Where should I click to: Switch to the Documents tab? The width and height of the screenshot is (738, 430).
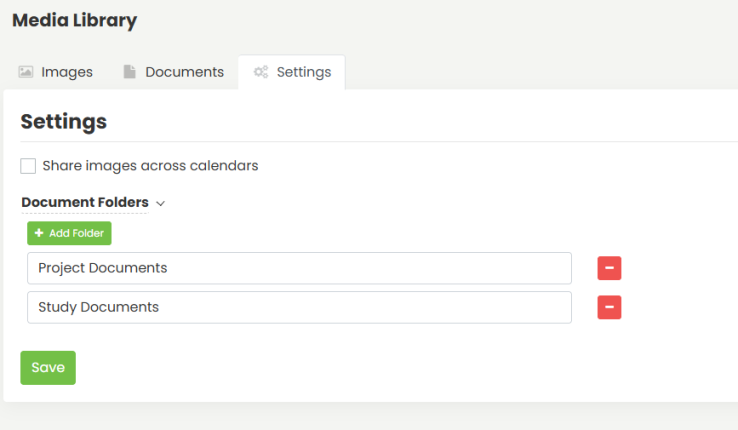174,72
